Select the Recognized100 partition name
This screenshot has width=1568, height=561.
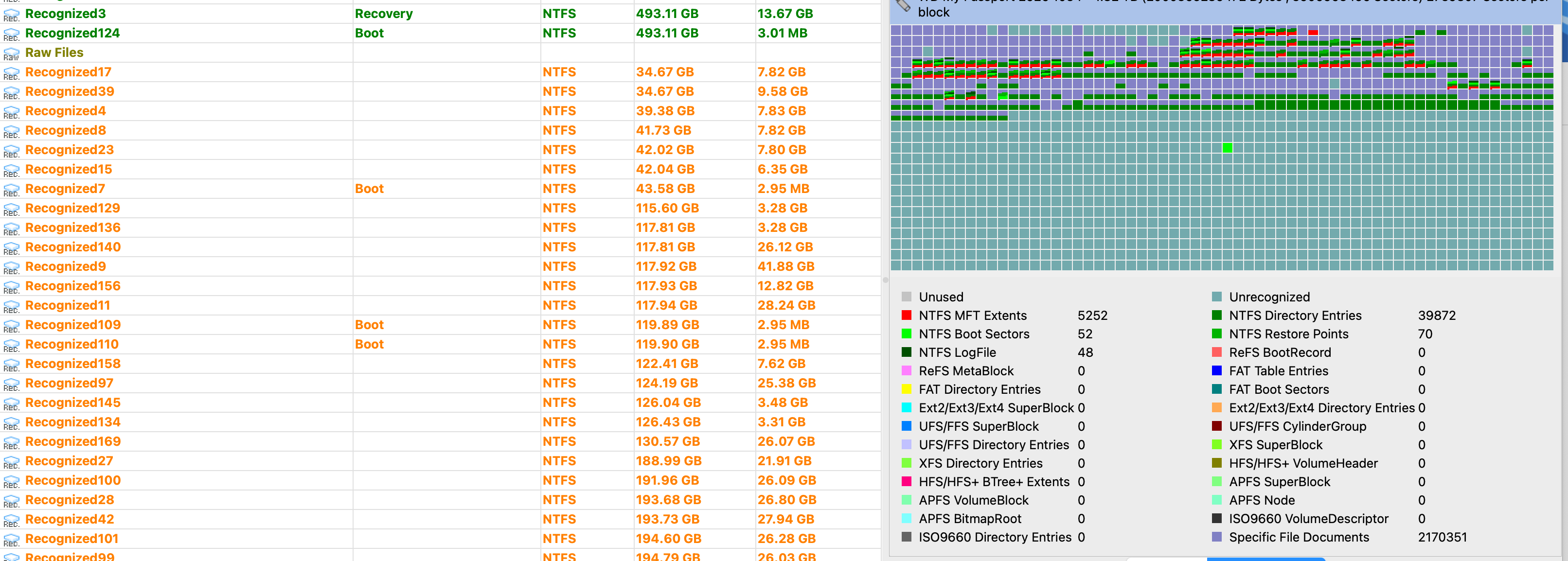coord(73,480)
